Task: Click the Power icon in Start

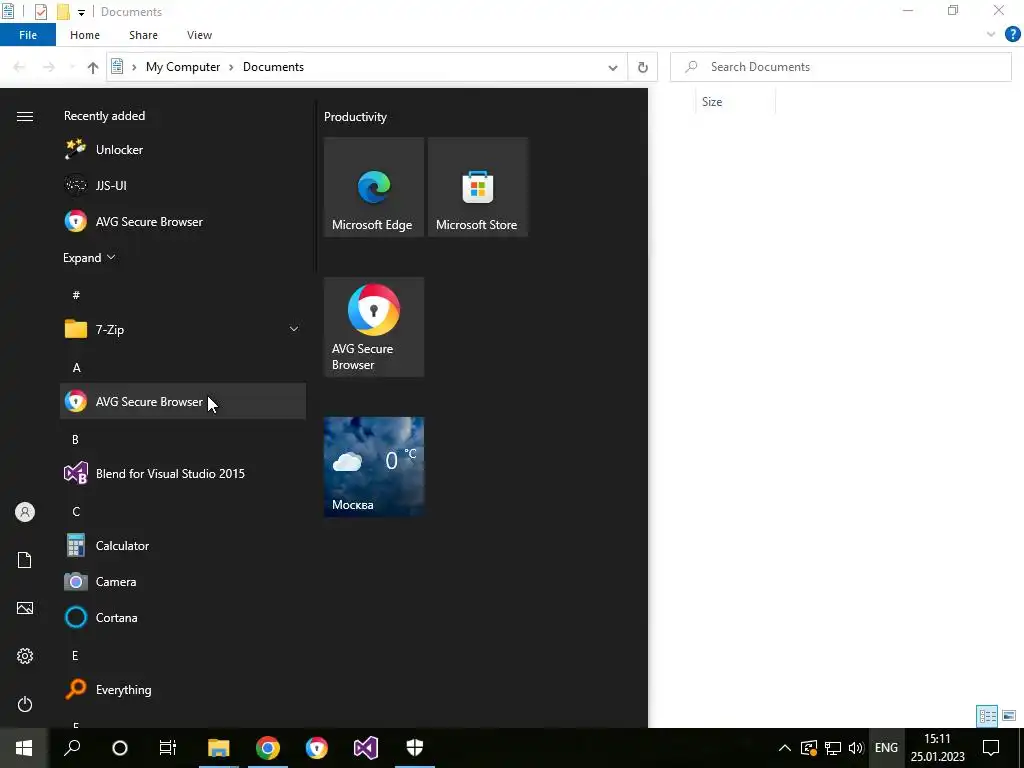Action: 25,704
